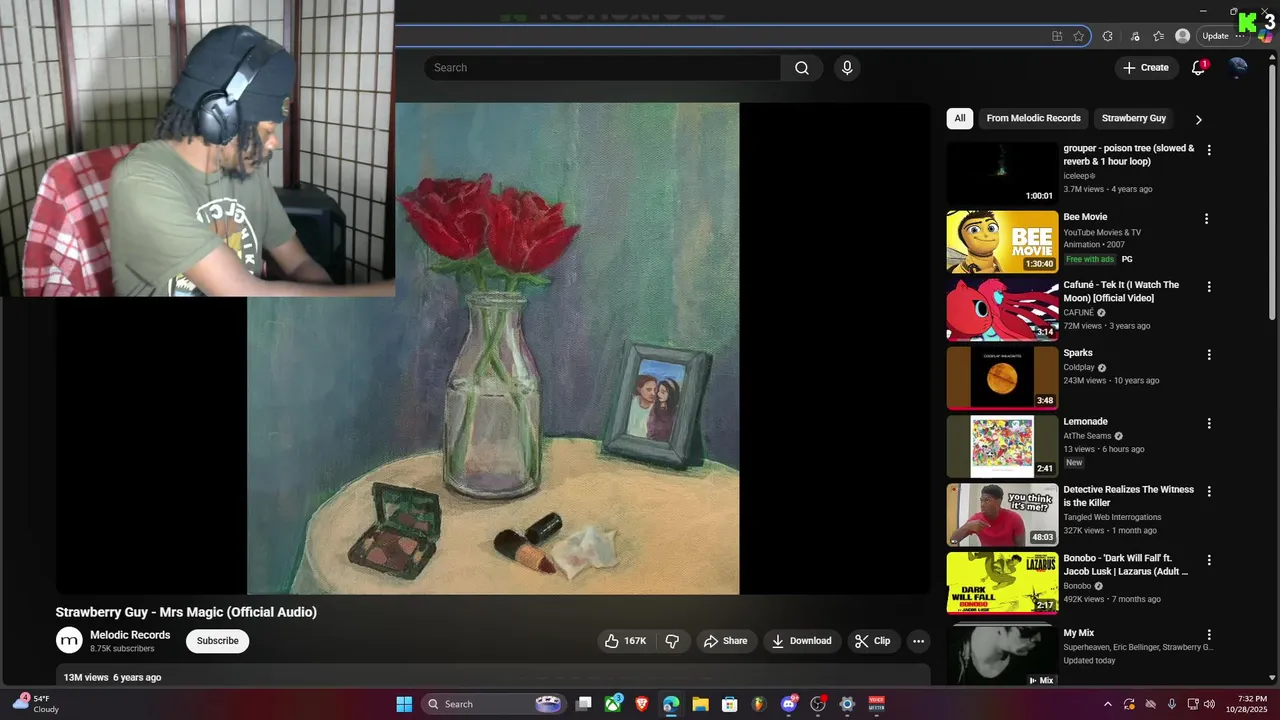Open options menu for Bonobo video
The width and height of the screenshot is (1280, 720).
coord(1208,560)
